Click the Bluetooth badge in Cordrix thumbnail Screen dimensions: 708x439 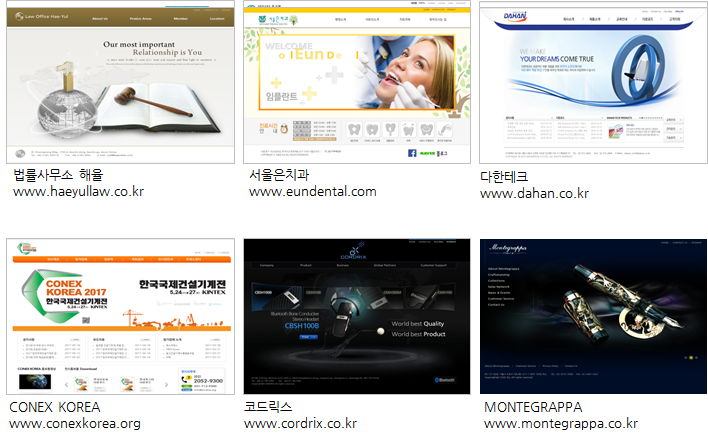445,380
